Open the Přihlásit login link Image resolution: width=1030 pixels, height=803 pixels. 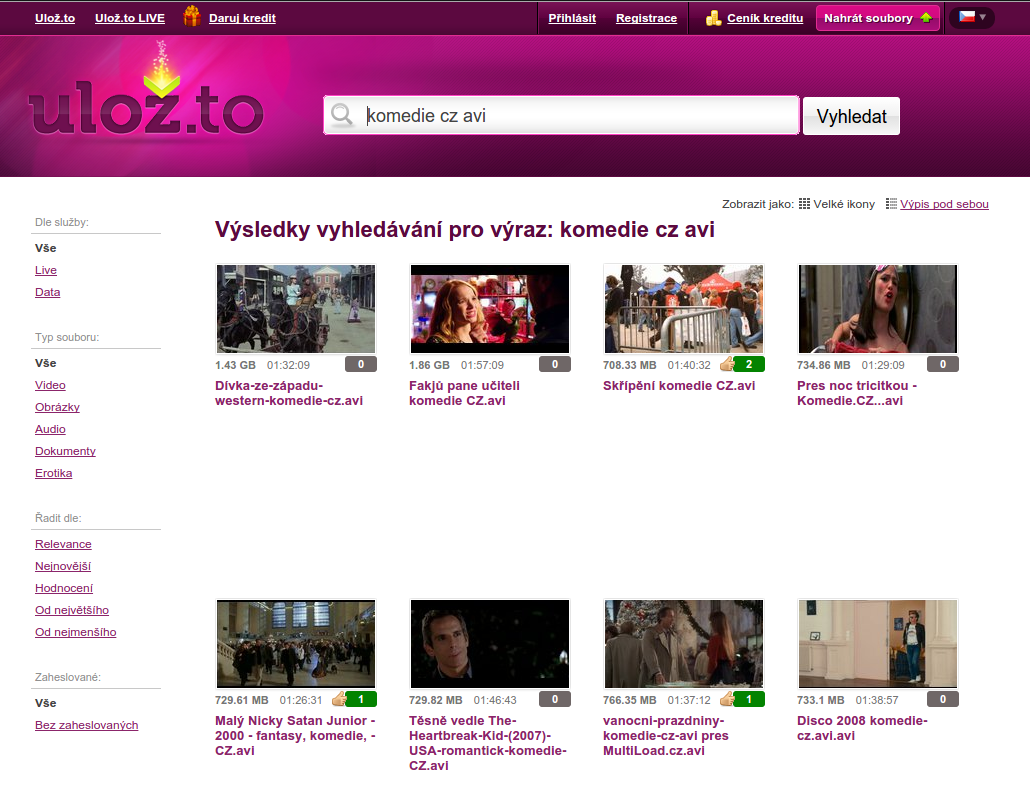(x=572, y=18)
